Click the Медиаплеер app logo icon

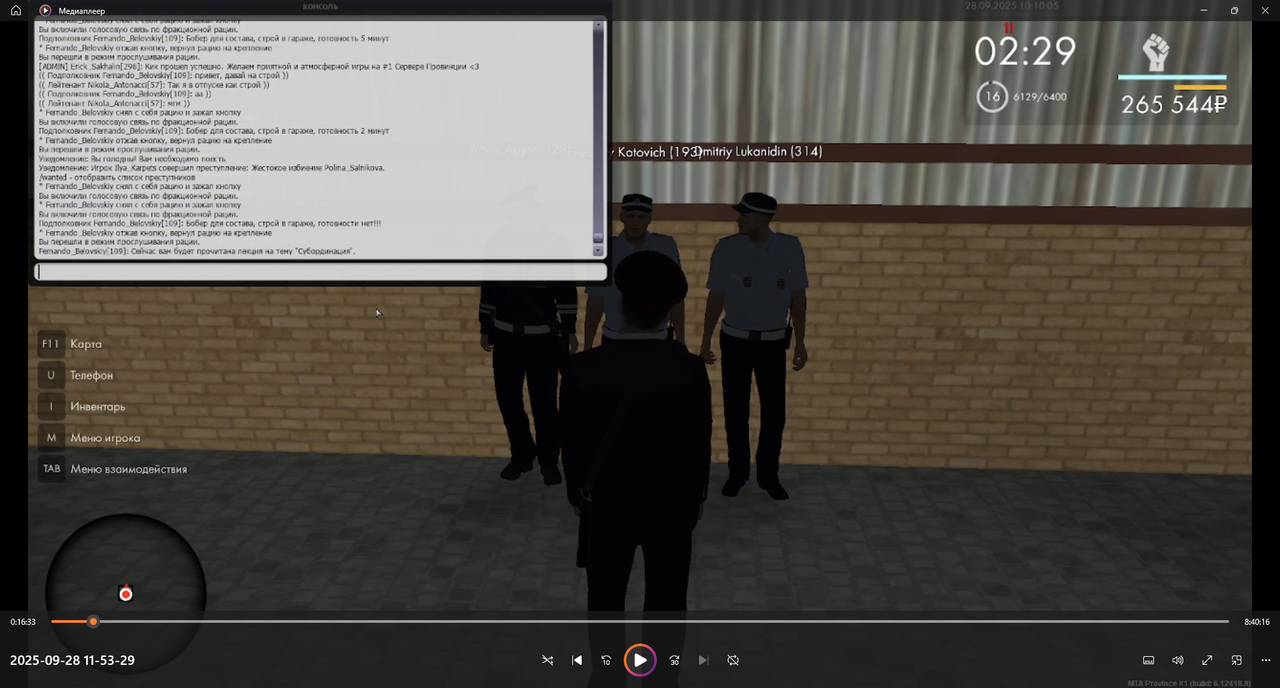click(45, 10)
